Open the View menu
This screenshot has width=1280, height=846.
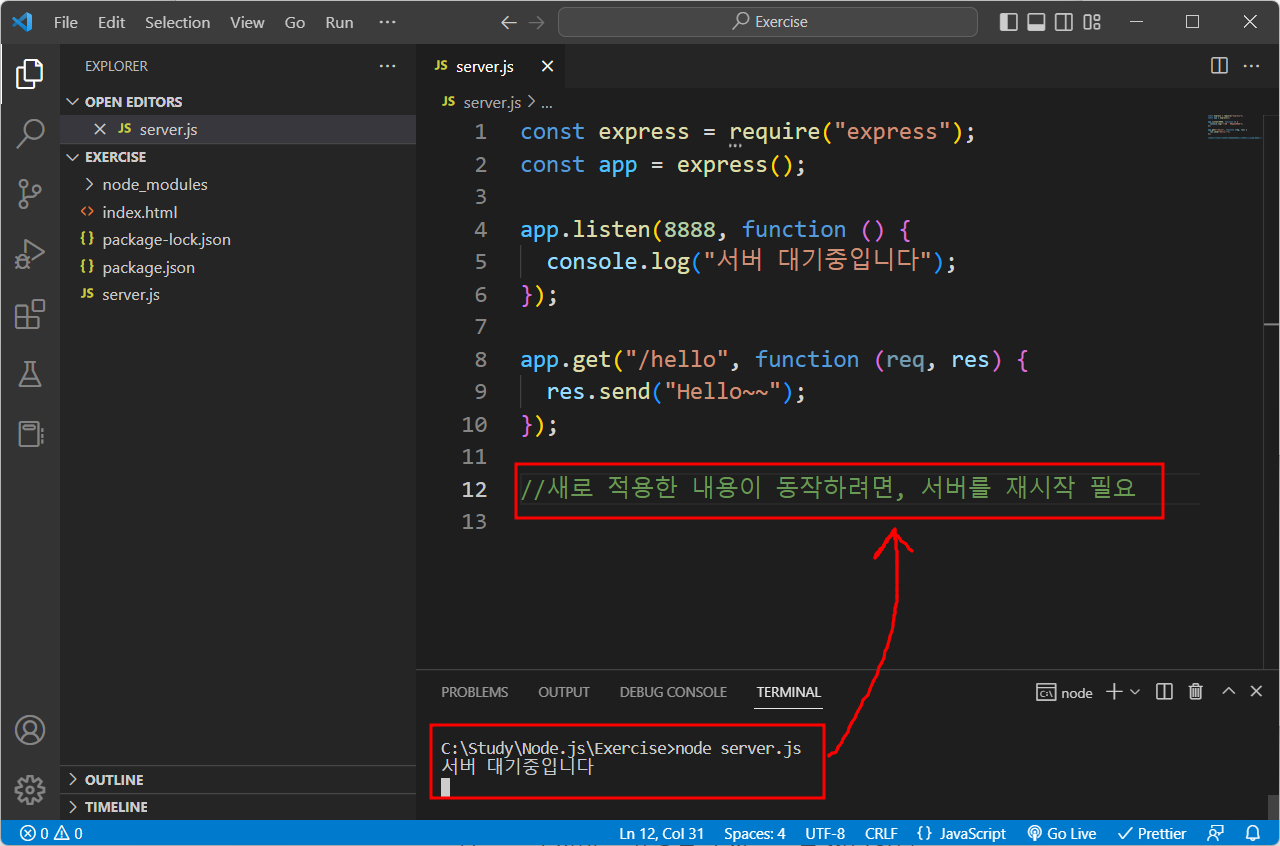(247, 22)
